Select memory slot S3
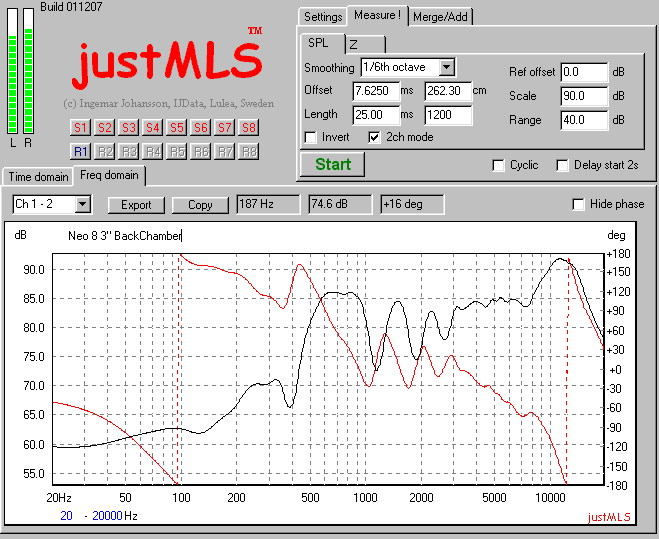This screenshot has height=539, width=659. tap(128, 127)
